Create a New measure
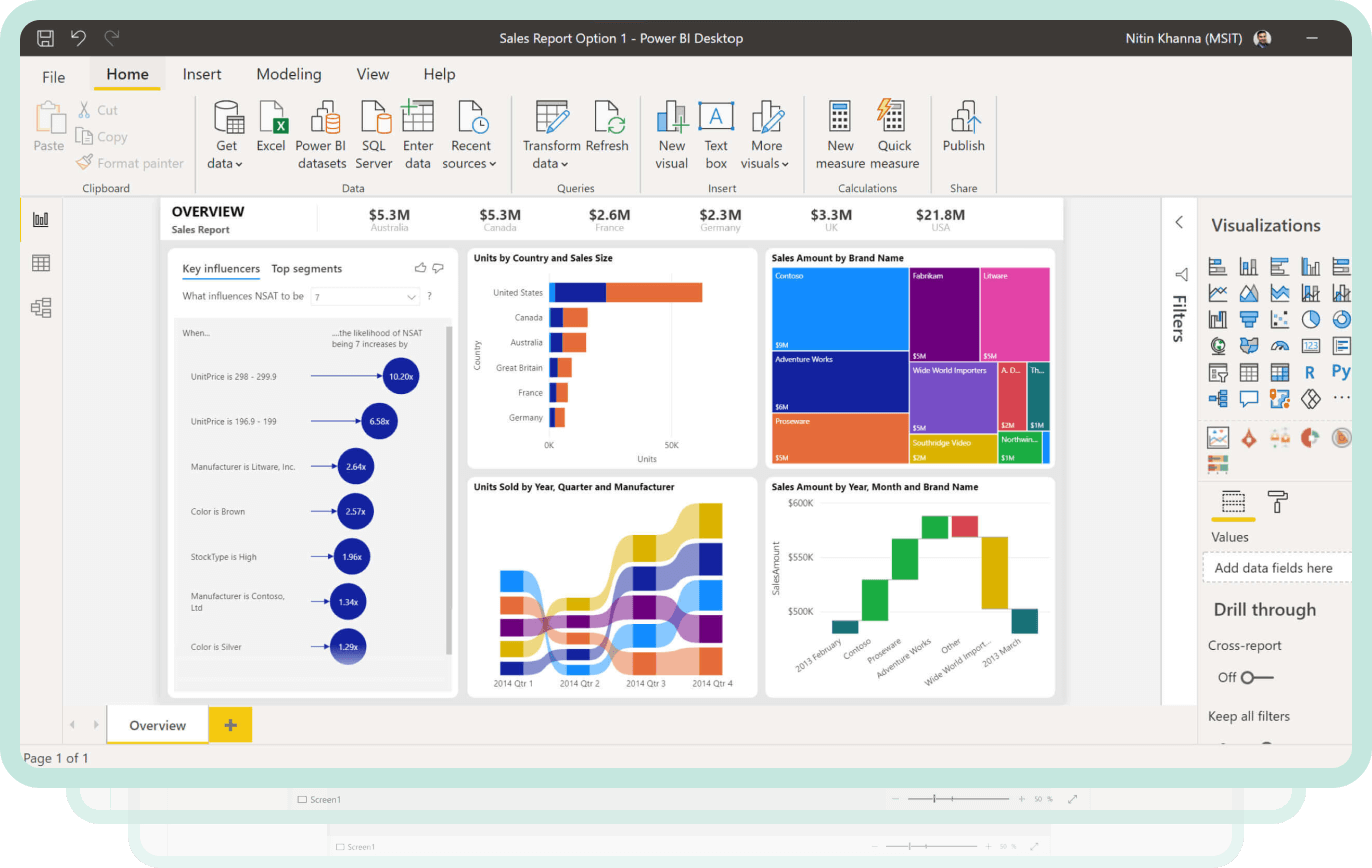The width and height of the screenshot is (1372, 868). pos(840,135)
